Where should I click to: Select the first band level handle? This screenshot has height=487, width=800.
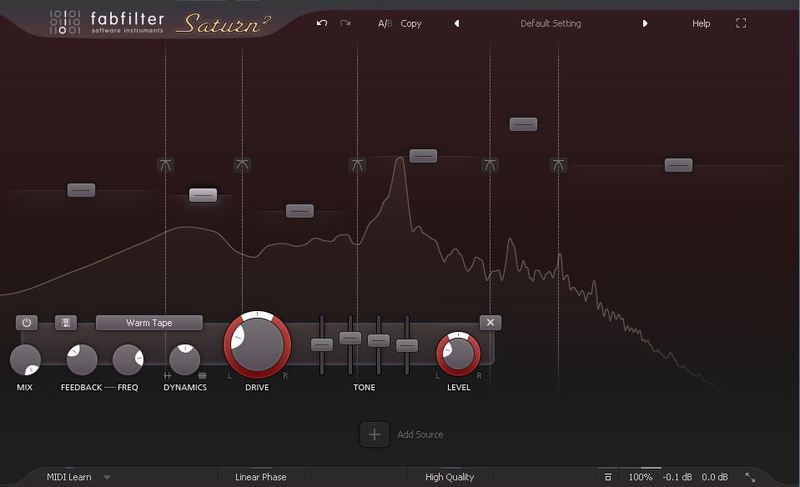tap(81, 190)
